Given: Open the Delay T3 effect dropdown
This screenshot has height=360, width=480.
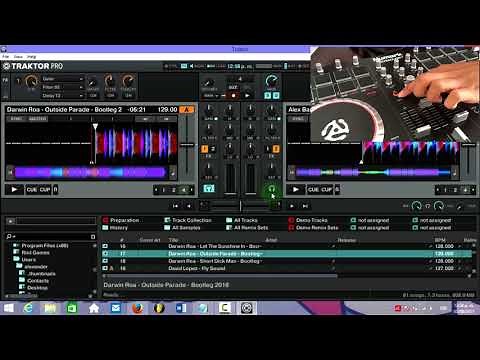Looking at the screenshot, I should [63, 96].
